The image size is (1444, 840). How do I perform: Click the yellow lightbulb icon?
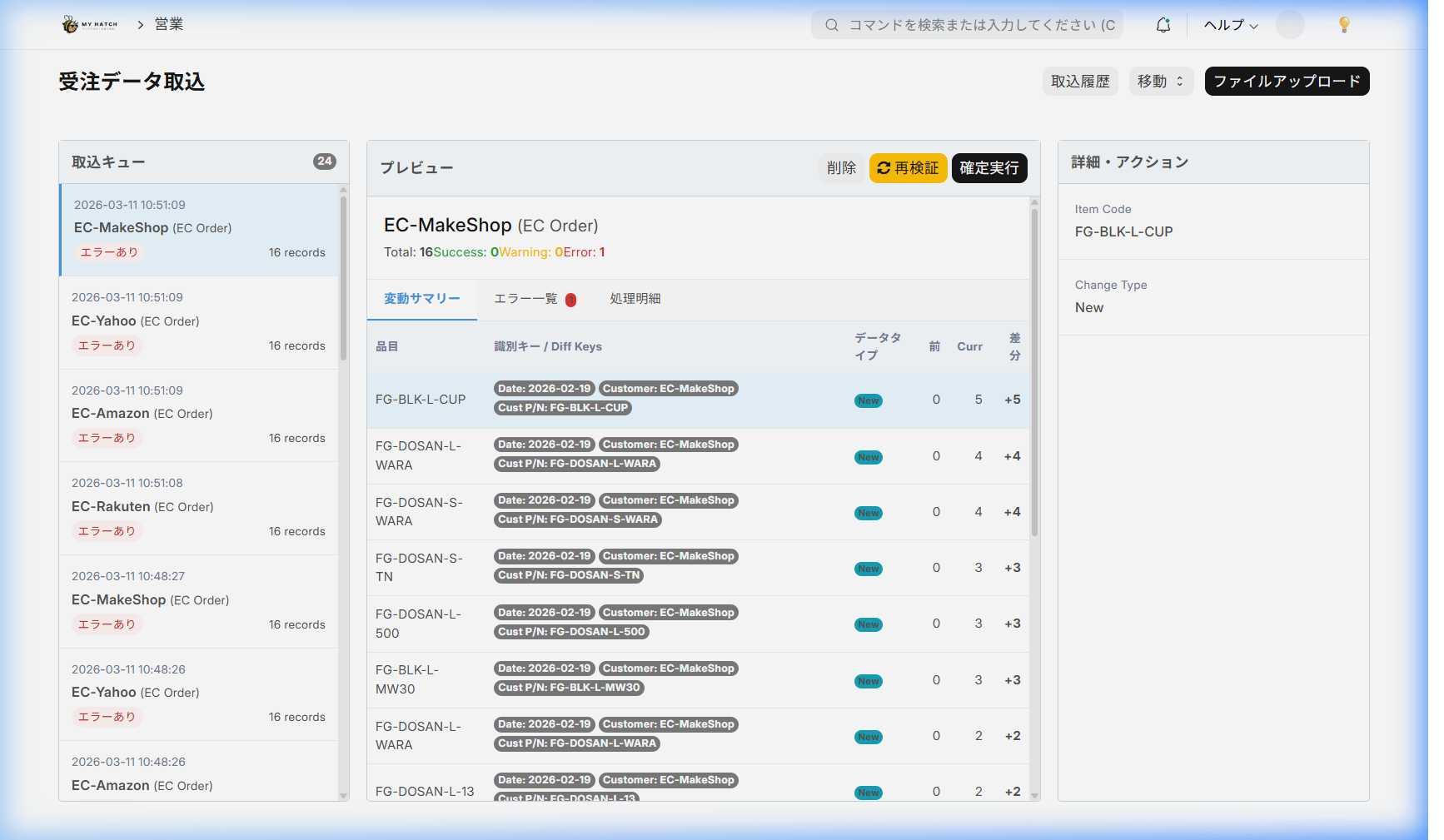click(1343, 25)
